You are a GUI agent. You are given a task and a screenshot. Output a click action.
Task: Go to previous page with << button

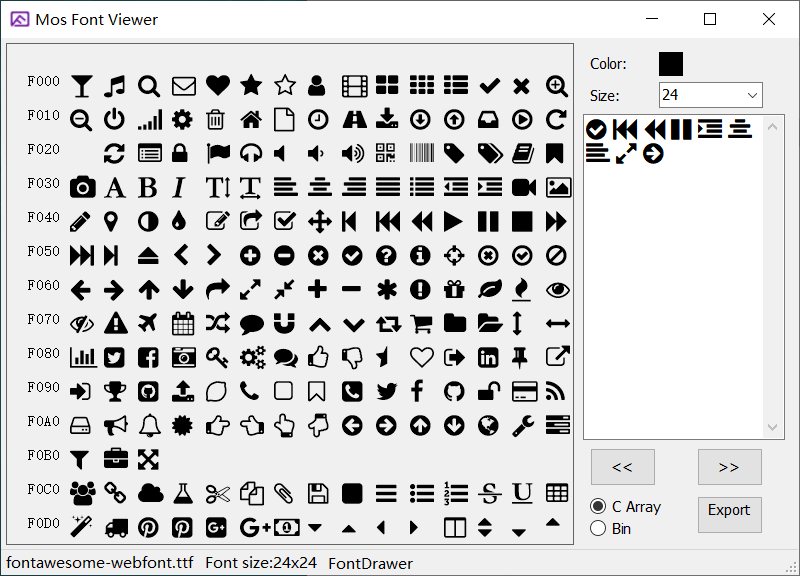point(622,467)
